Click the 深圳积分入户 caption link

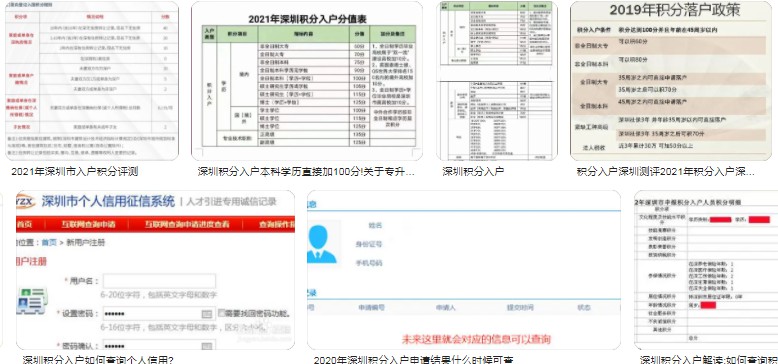pos(473,172)
